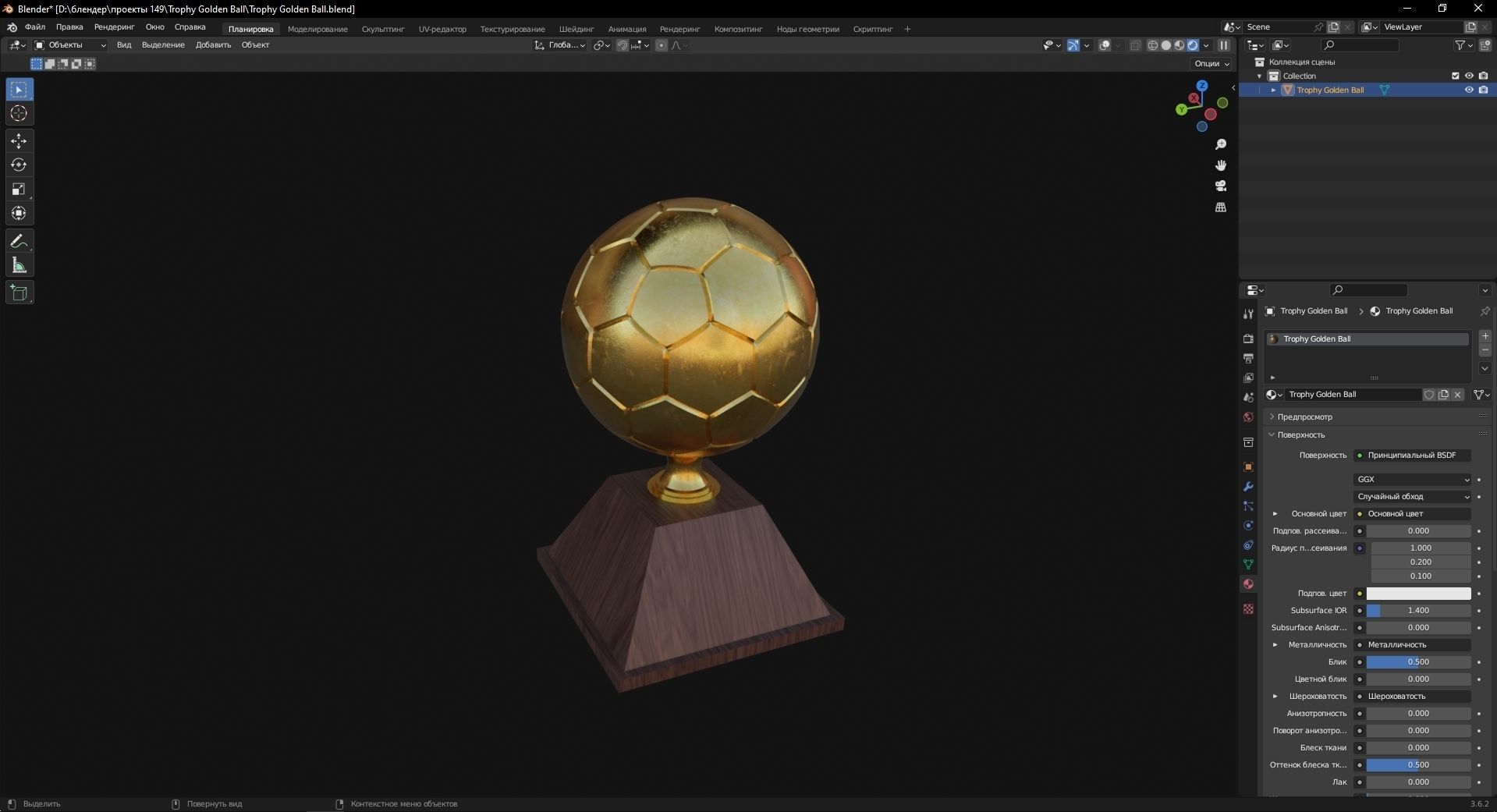Collapse the Collection tree item

1259,76
